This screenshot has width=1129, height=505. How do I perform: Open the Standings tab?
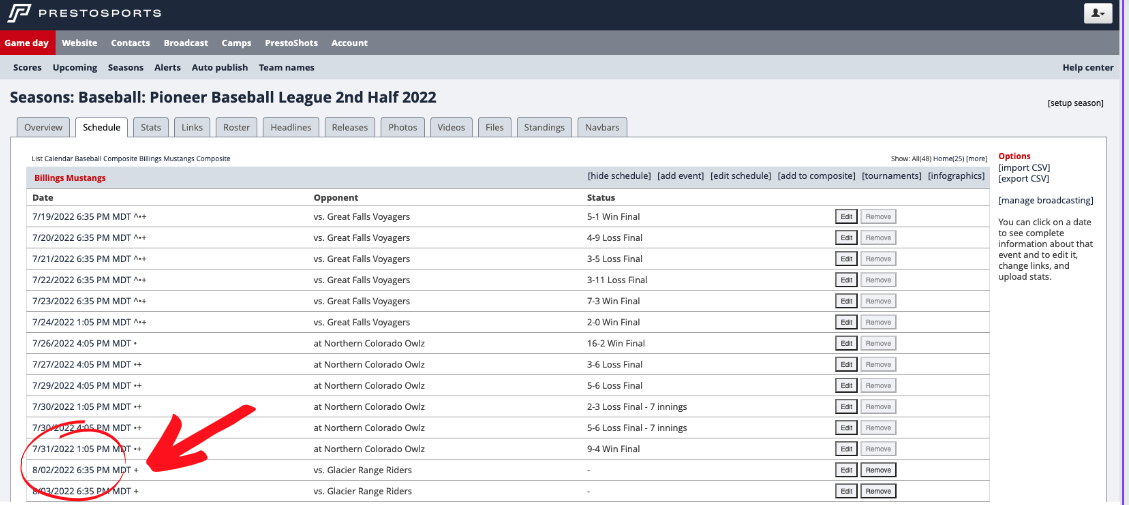544,127
